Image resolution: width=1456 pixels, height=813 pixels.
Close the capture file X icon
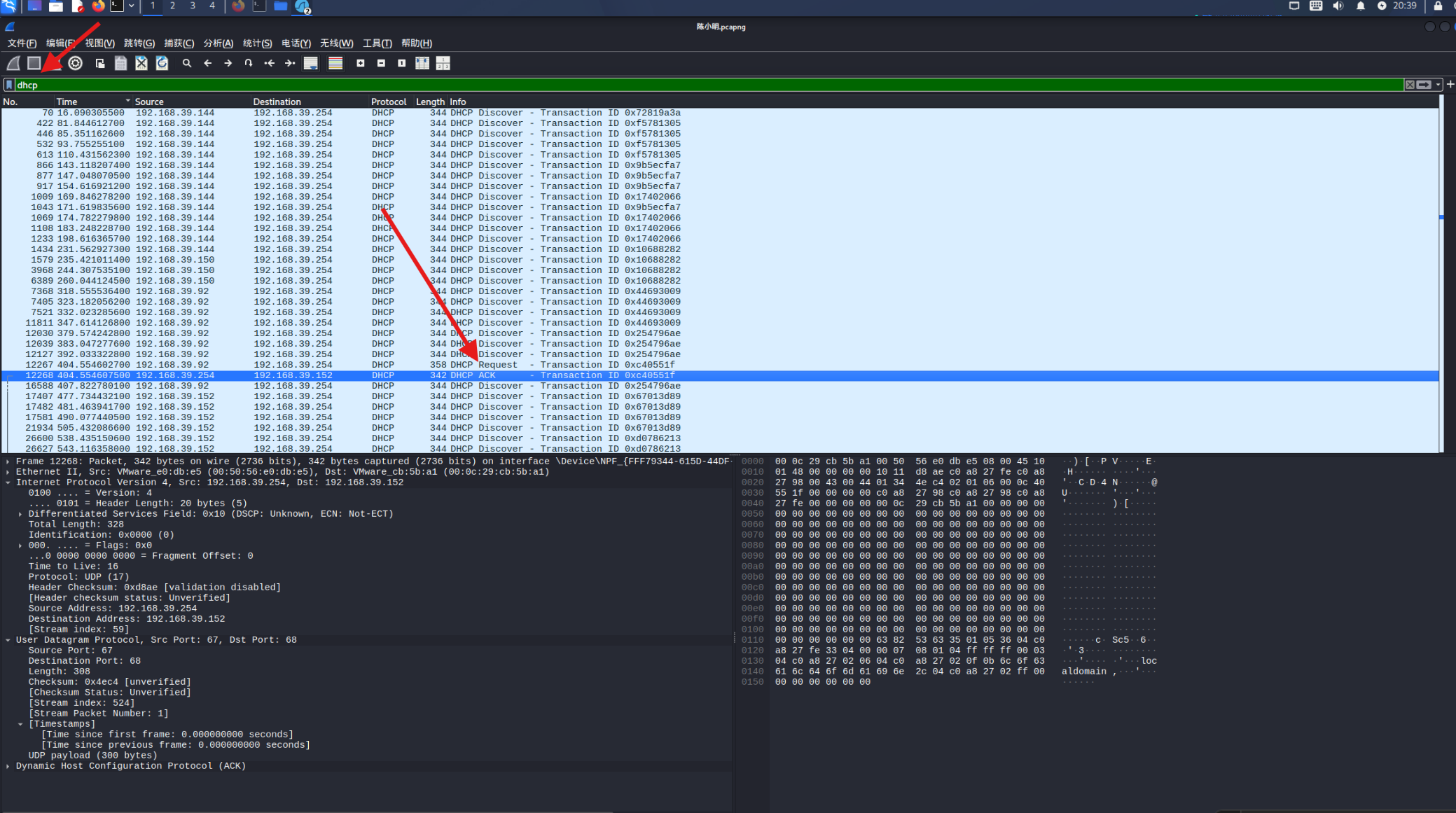pos(141,63)
